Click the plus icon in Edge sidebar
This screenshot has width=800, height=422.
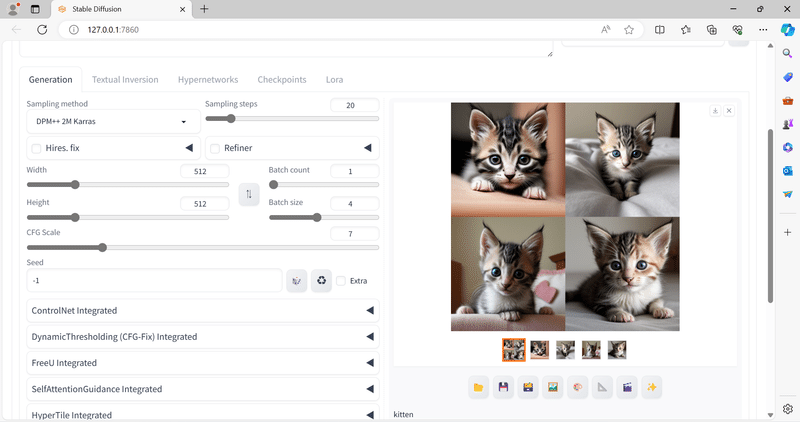click(x=788, y=232)
